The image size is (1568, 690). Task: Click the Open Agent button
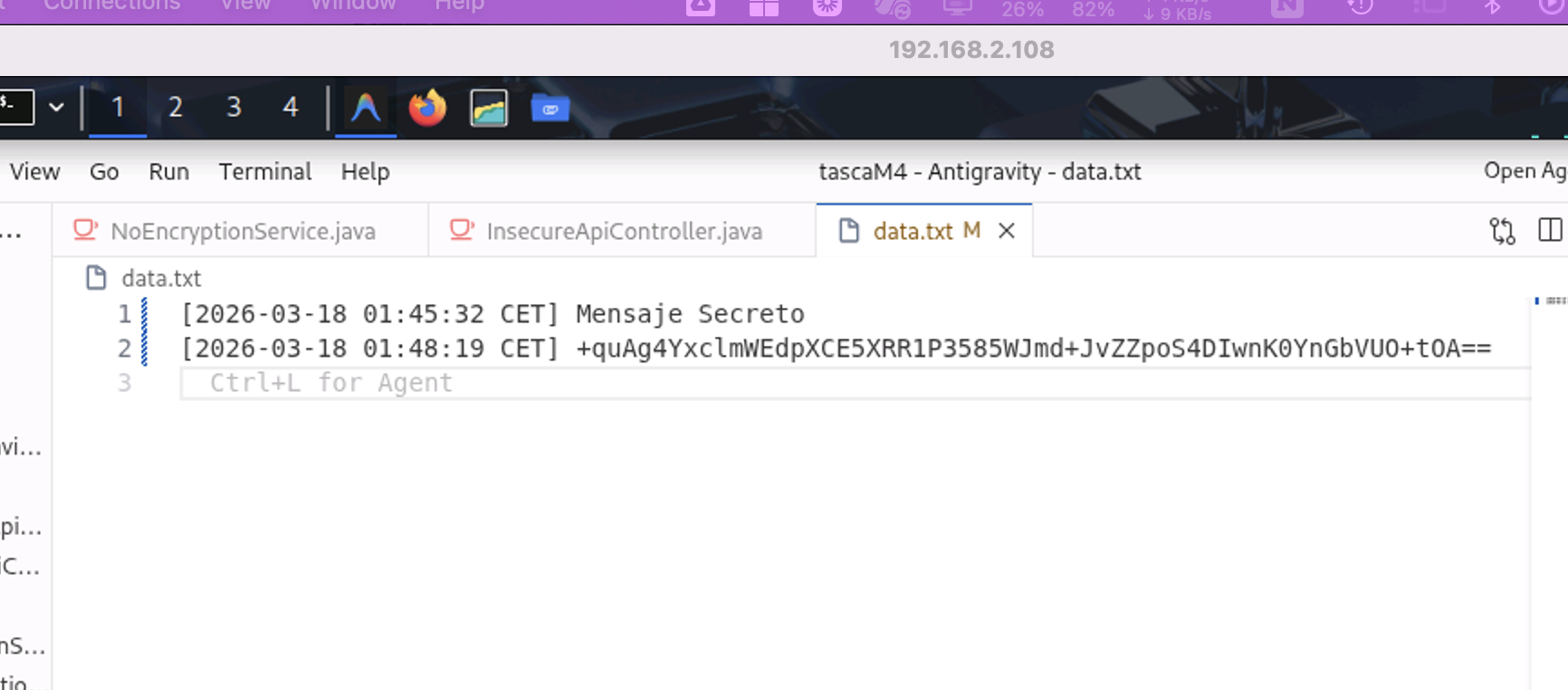point(1525,170)
